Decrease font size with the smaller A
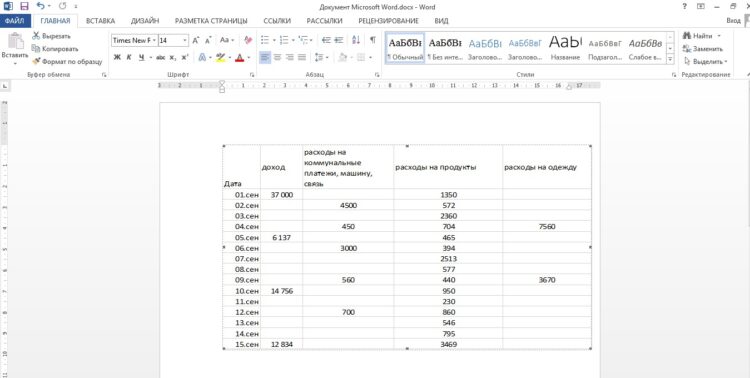Viewport: 750px width, 378px height. tap(208, 41)
